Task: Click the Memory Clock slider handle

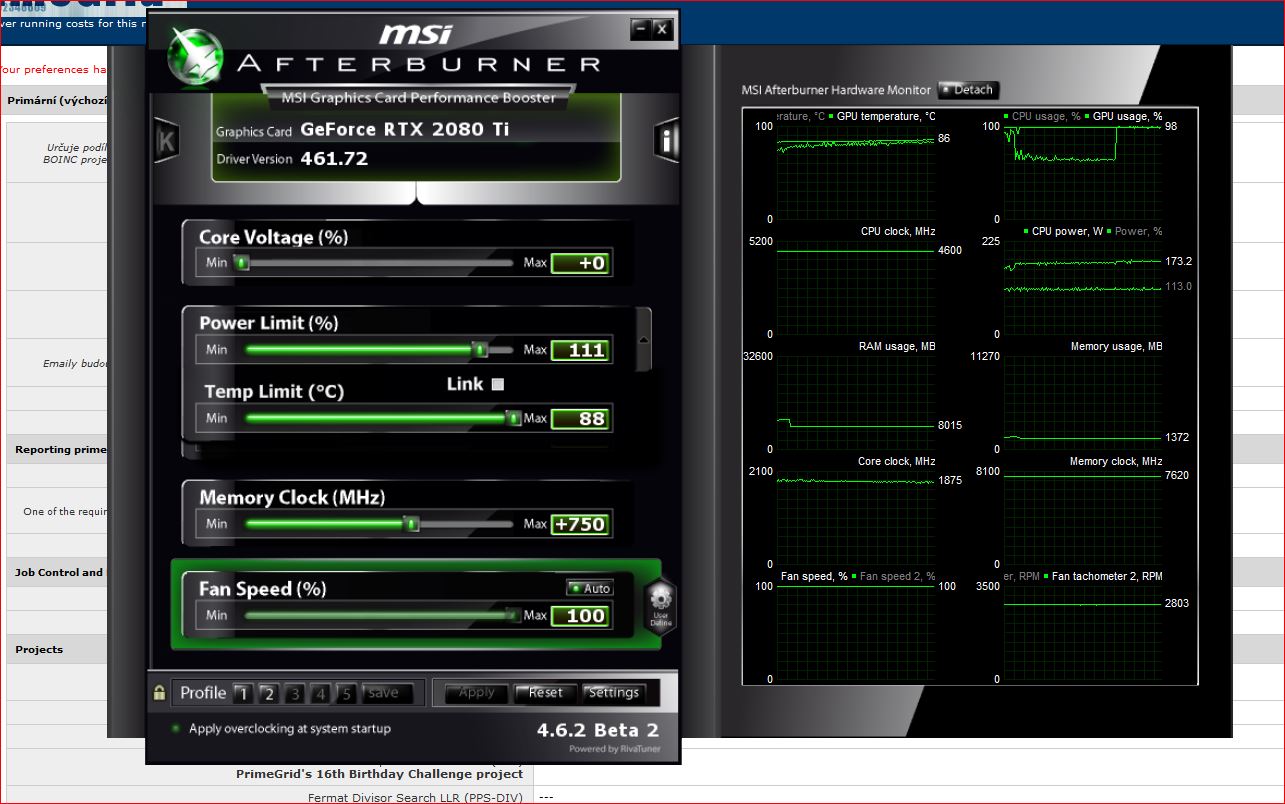Action: [x=410, y=523]
